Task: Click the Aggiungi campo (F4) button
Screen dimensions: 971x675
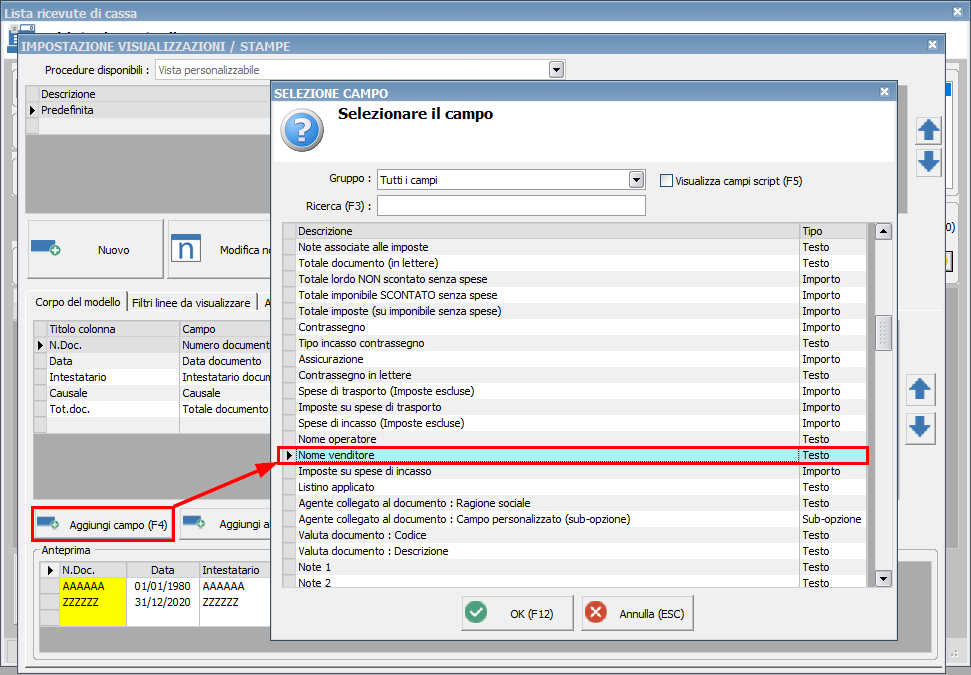Action: coord(103,525)
